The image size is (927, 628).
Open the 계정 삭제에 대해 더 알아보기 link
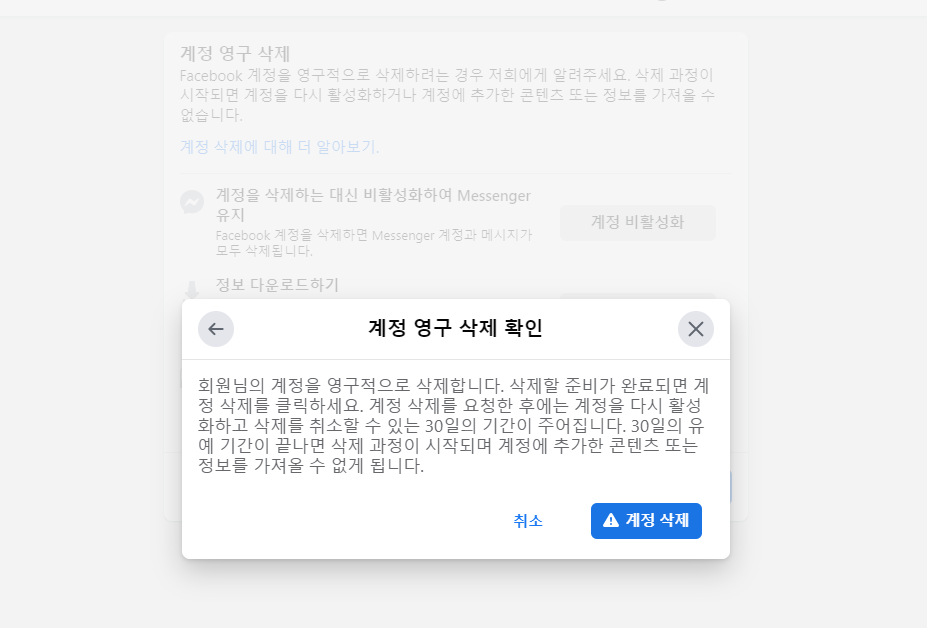point(280,147)
